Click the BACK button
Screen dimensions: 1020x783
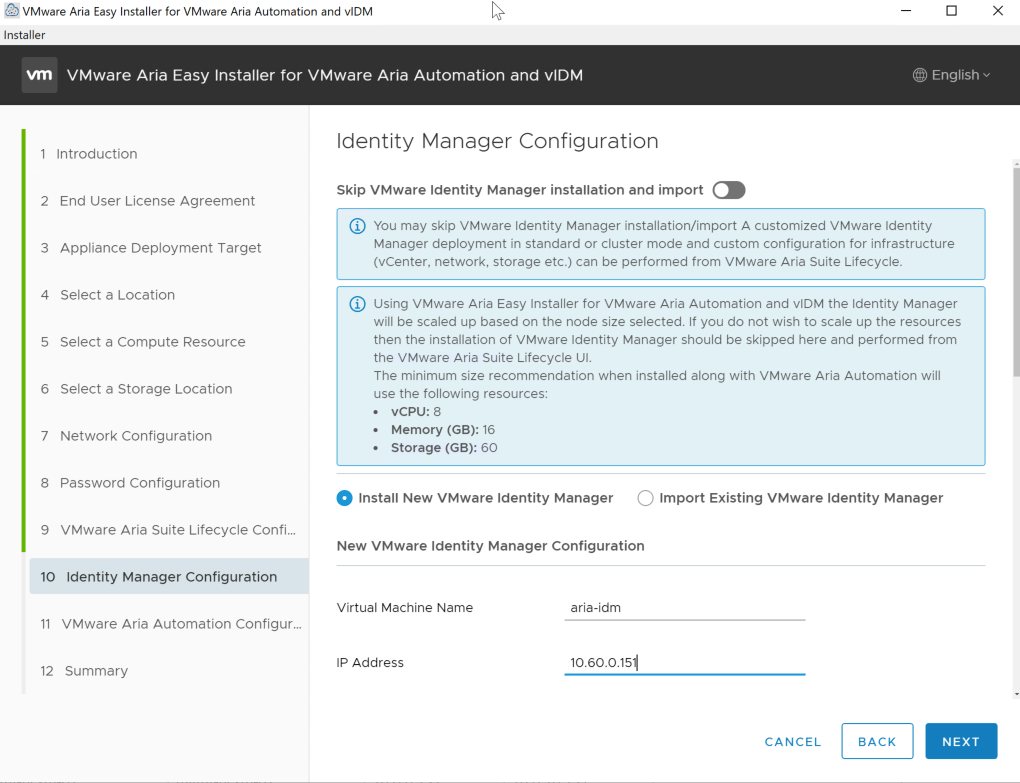tap(877, 741)
